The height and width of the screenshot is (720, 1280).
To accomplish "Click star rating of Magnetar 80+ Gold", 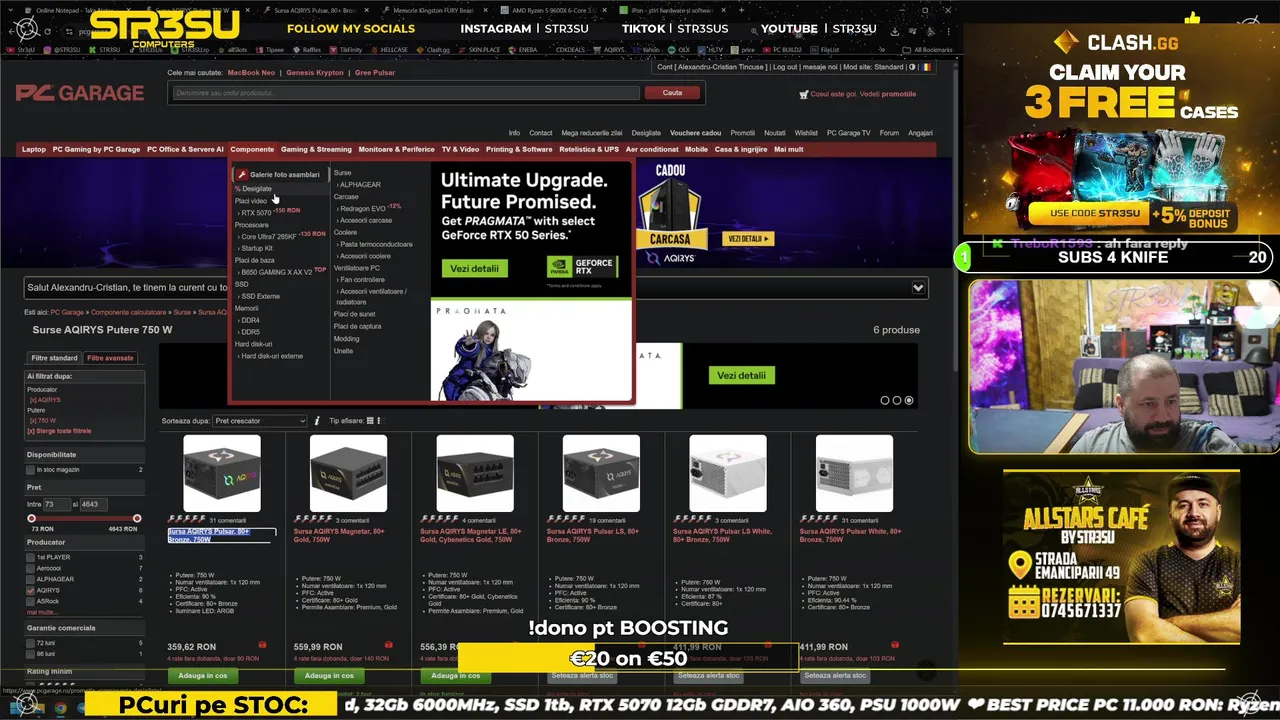I will coord(313,519).
